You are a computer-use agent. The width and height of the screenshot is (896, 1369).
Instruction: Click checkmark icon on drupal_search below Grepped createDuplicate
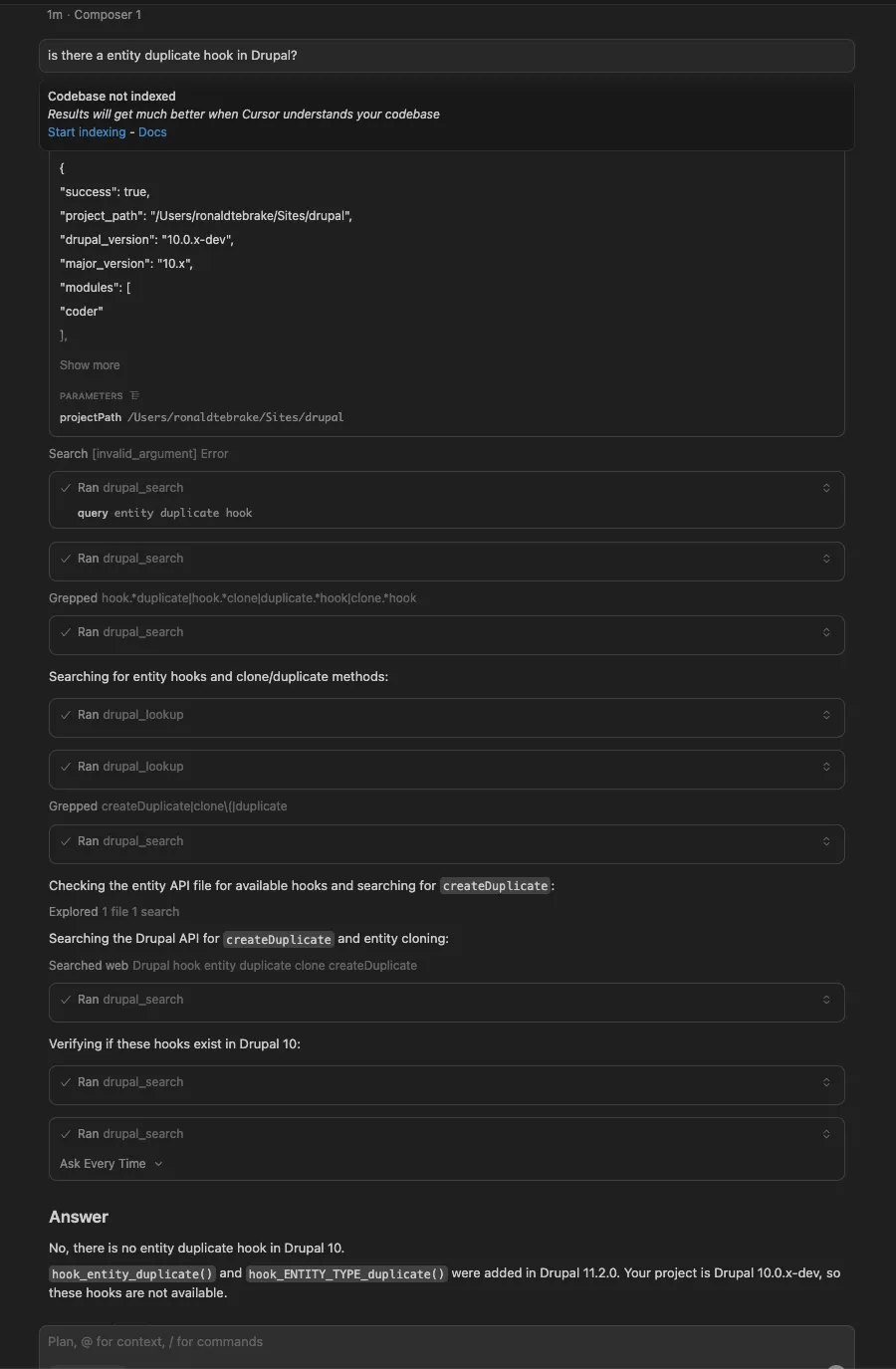(x=66, y=841)
